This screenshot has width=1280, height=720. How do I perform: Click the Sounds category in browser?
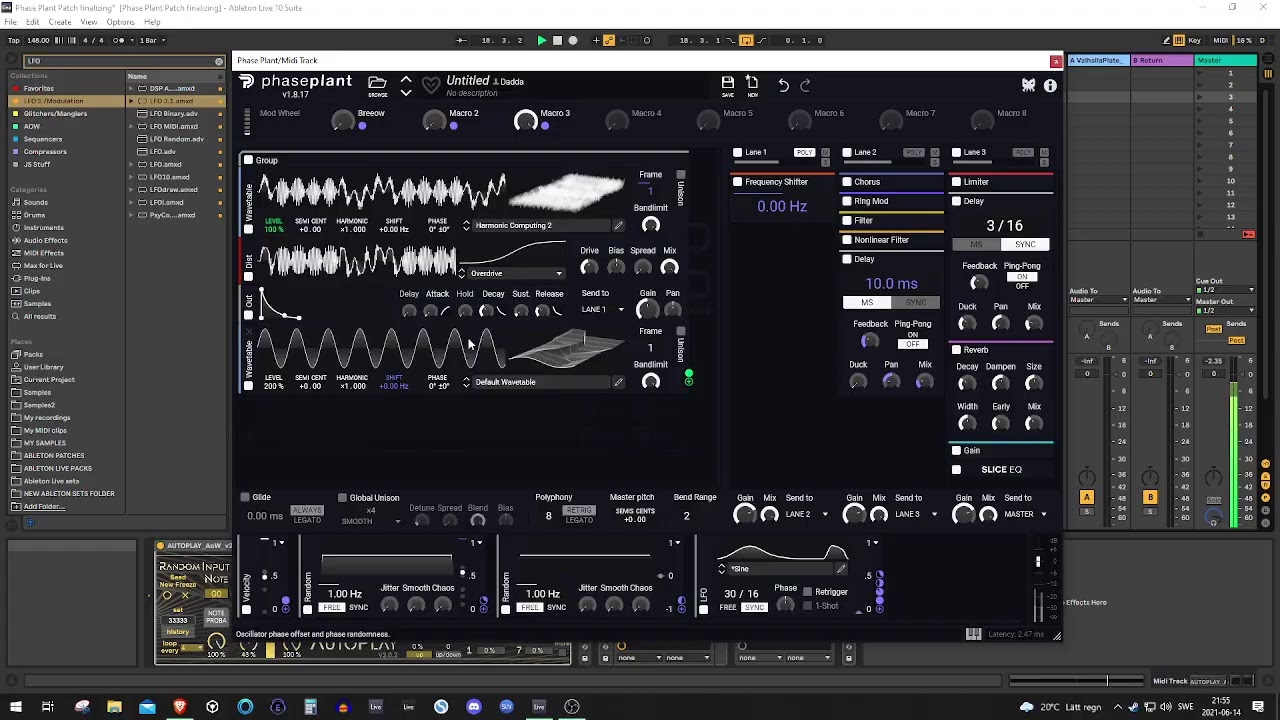[x=35, y=203]
